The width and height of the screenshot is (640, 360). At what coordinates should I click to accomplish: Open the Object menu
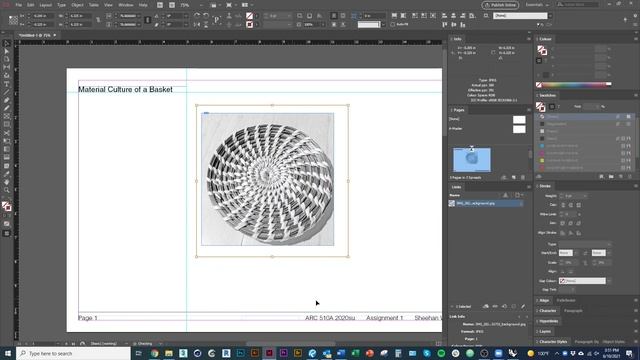(x=77, y=5)
